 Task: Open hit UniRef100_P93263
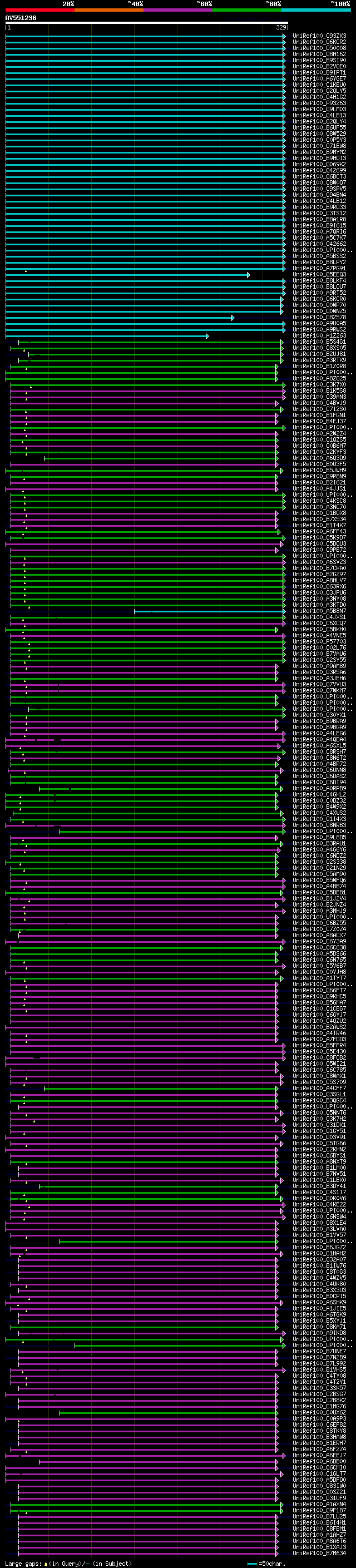319,103
